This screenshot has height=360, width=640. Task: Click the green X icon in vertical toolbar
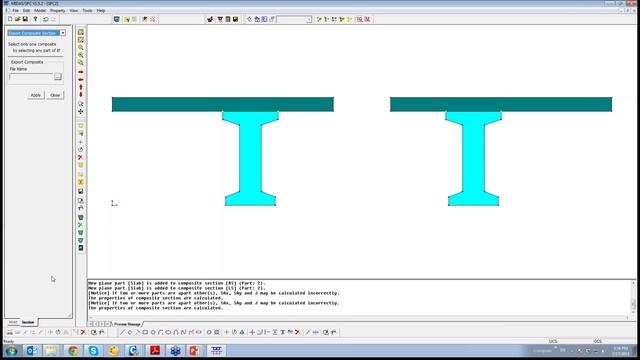(x=81, y=225)
